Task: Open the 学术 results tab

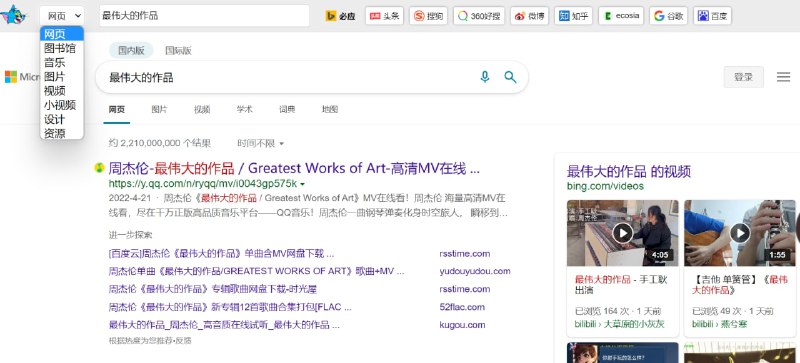Action: [x=244, y=109]
